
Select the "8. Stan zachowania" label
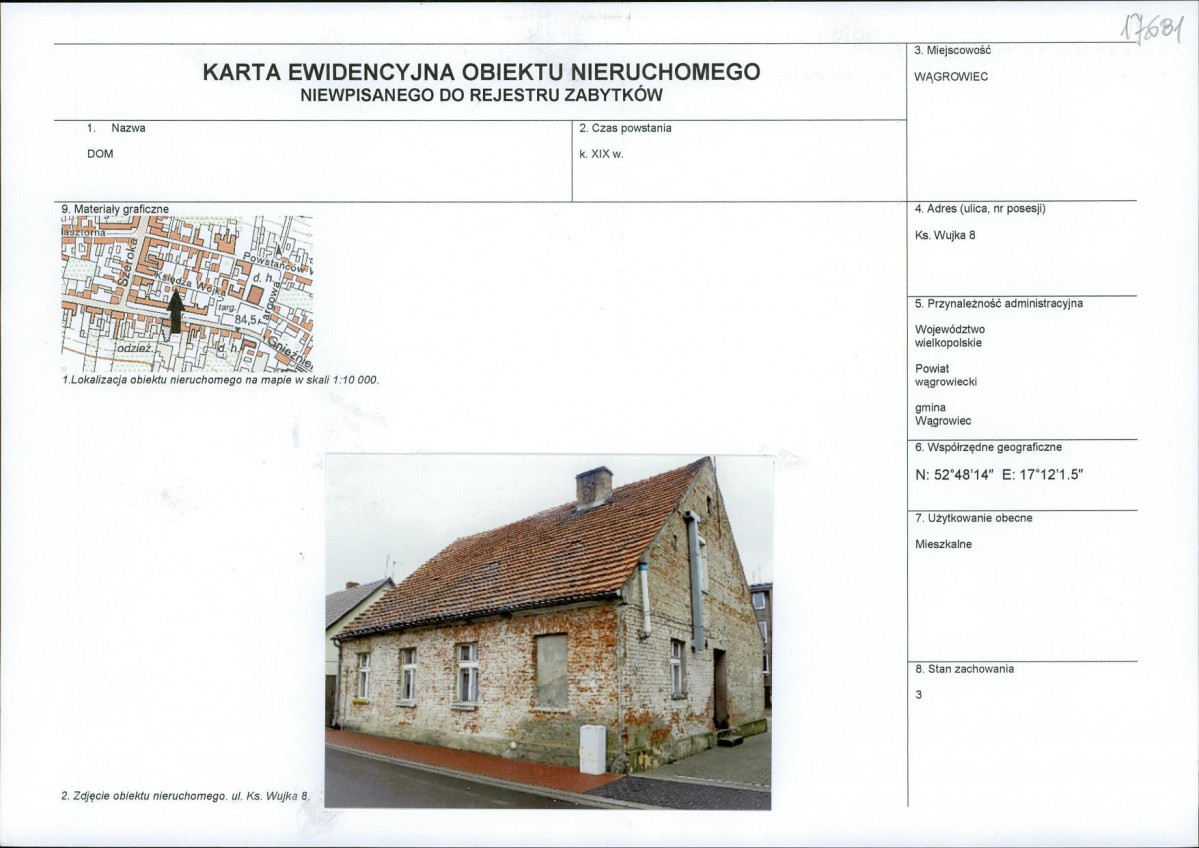(x=964, y=669)
